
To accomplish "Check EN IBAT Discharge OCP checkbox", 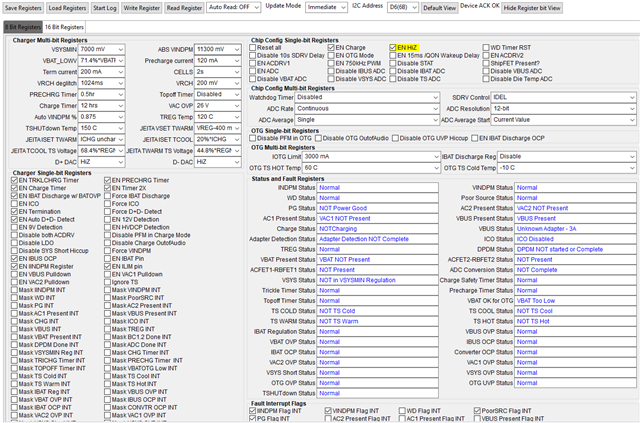I will [475, 138].
